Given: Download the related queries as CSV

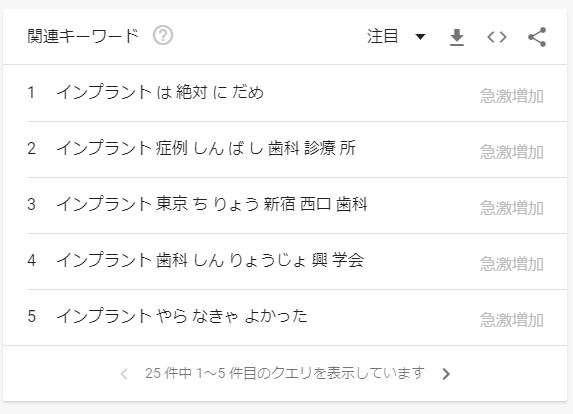Looking at the screenshot, I should click(x=457, y=37).
